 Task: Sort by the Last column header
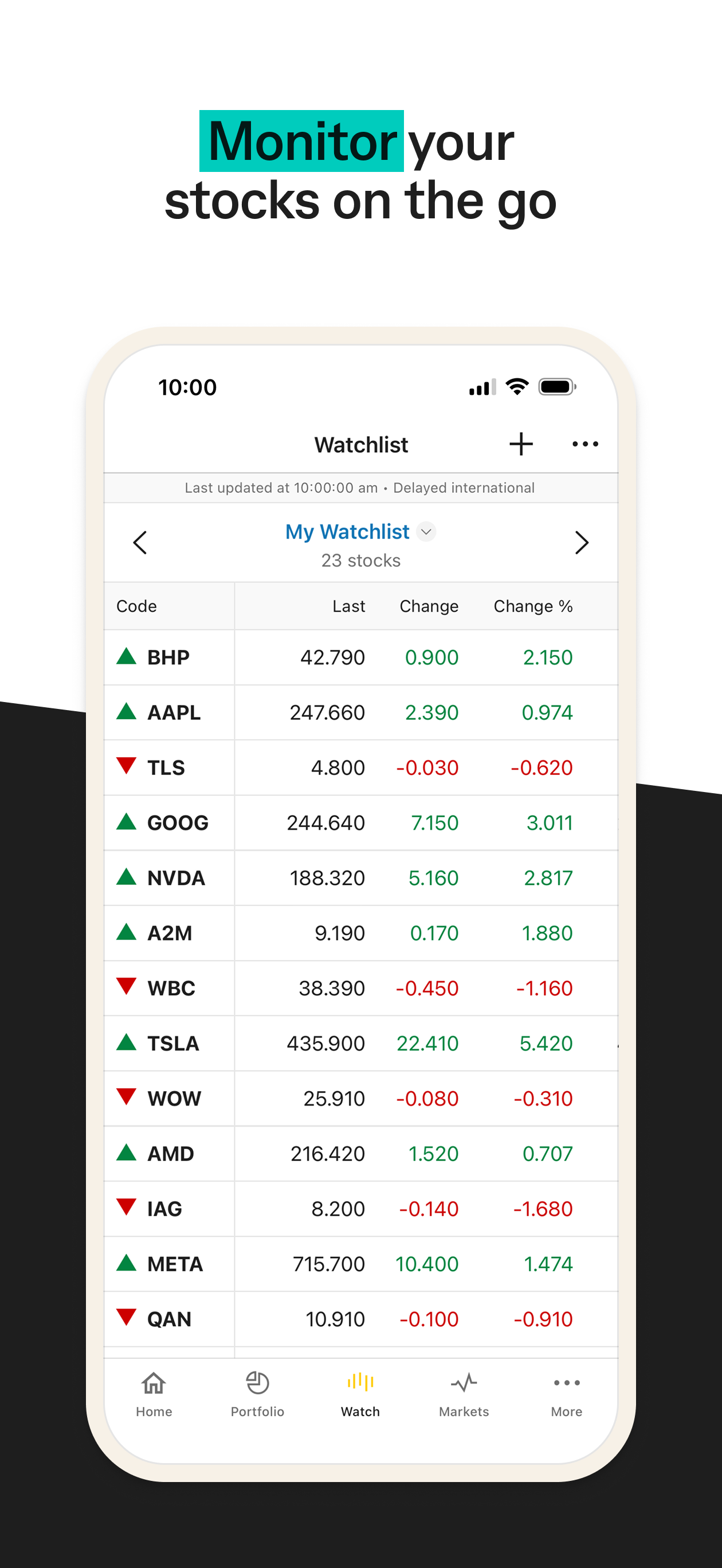pyautogui.click(x=349, y=606)
